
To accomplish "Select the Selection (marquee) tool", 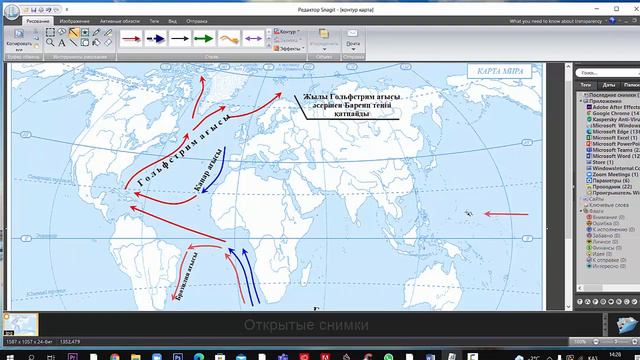I will point(50,33).
